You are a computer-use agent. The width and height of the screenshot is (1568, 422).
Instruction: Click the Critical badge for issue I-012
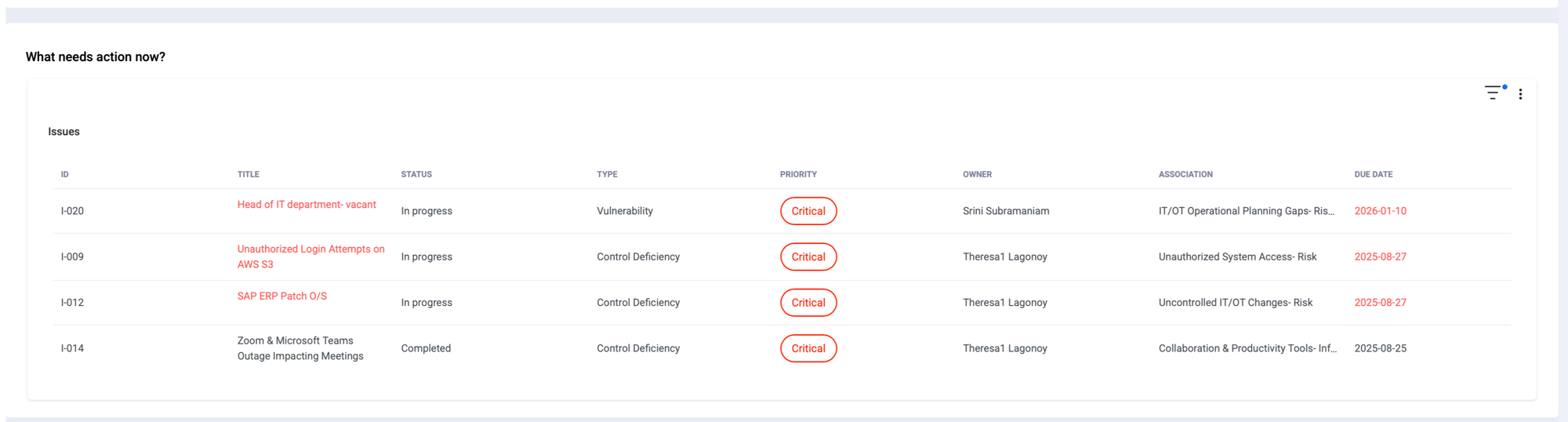[x=808, y=303]
